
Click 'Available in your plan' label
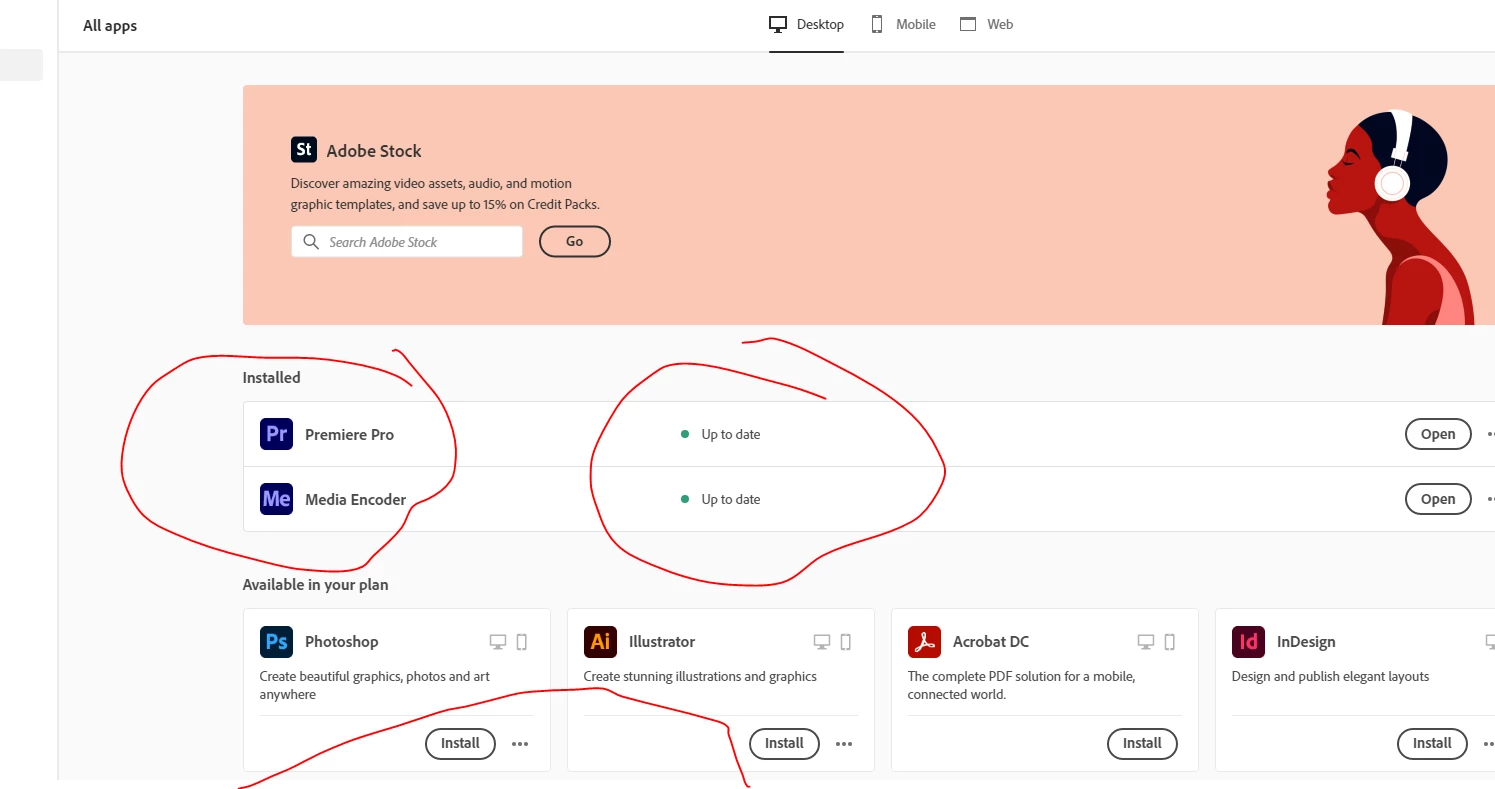[315, 584]
